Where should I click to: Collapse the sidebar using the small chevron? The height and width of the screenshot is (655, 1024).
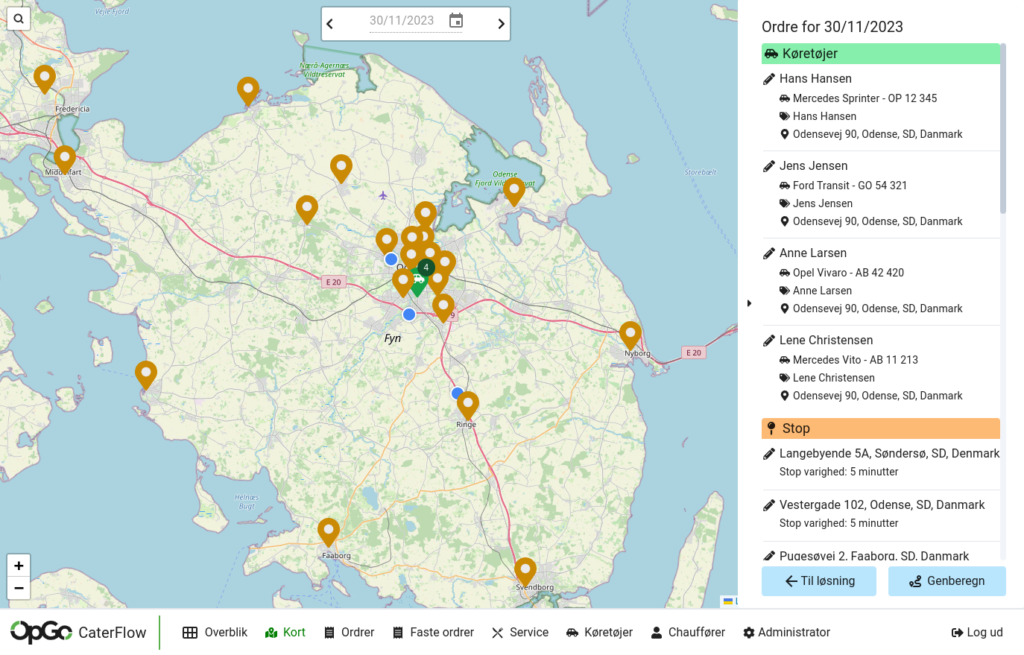click(750, 302)
